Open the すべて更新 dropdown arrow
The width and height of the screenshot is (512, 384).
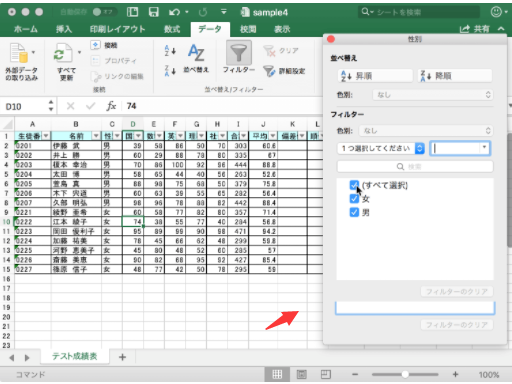79,52
